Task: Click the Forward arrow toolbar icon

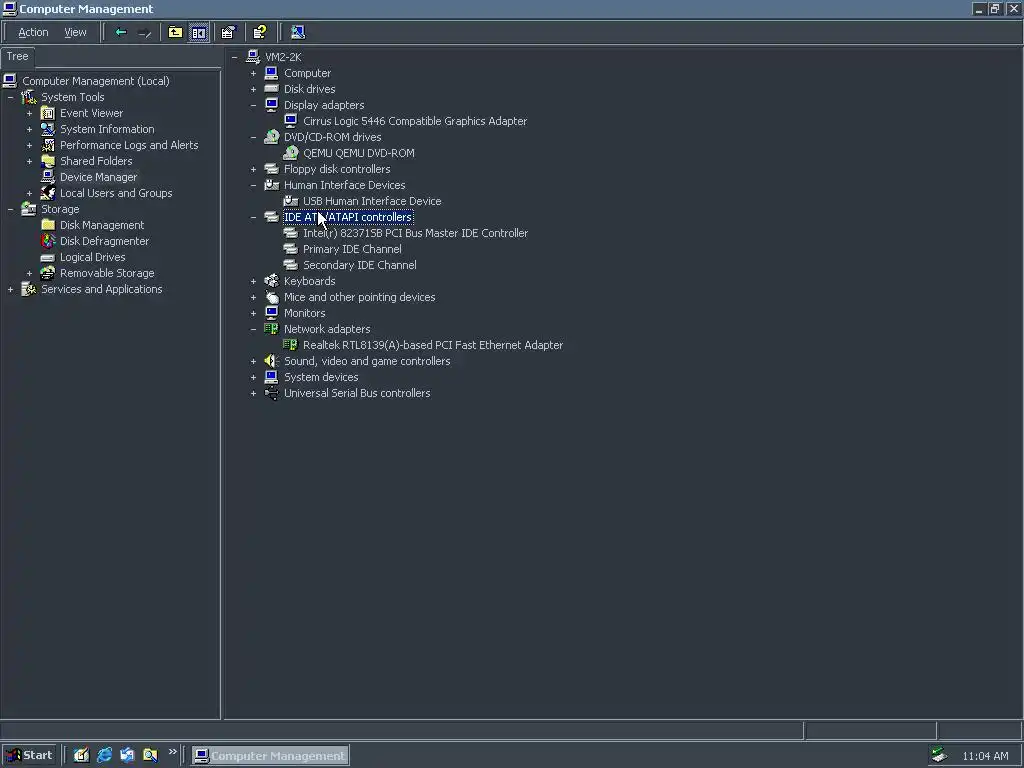Action: [145, 32]
